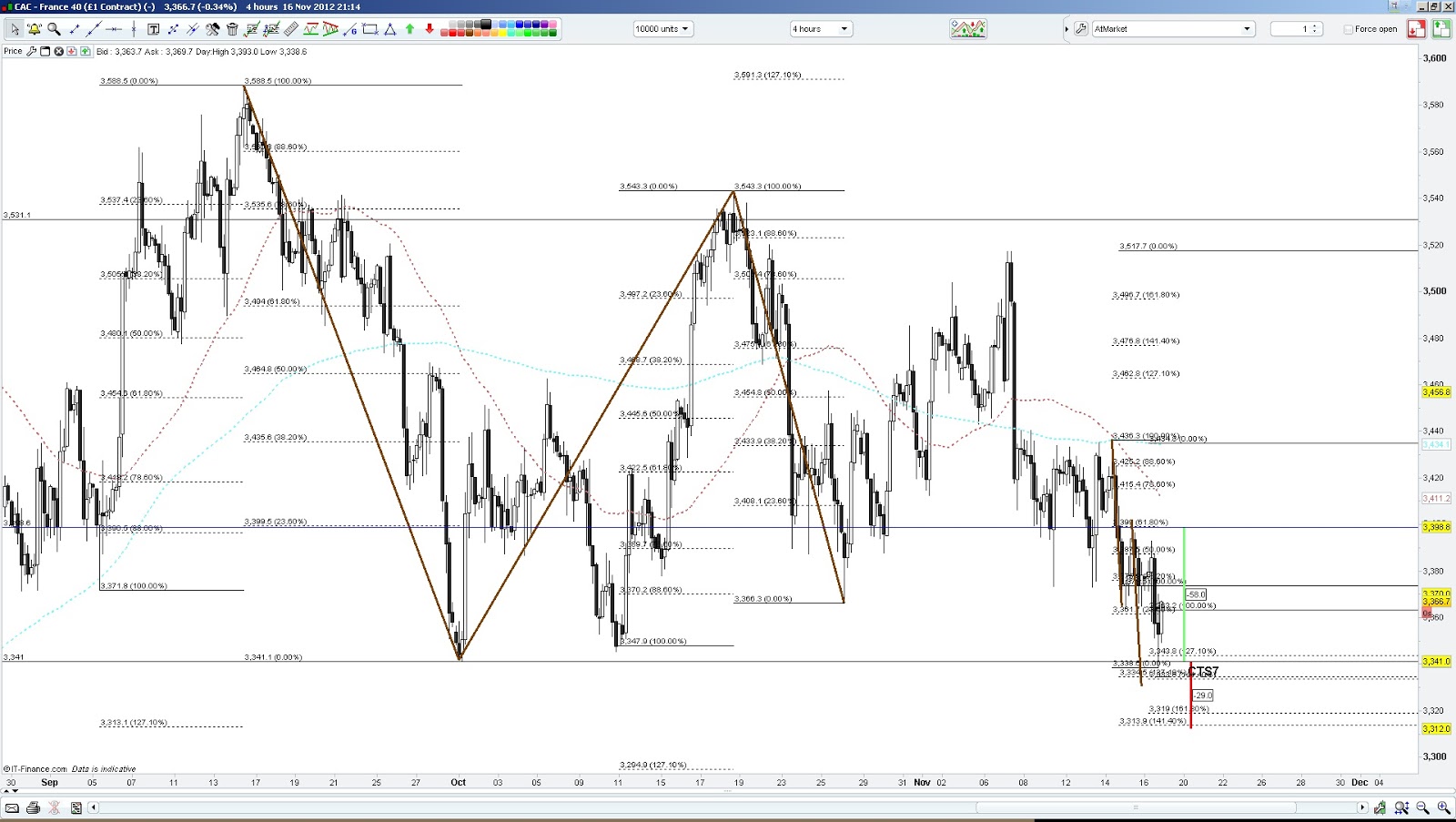The image size is (1456, 822).
Task: Click the 3,347.9 (100.00%) Fibonacci label
Action: 653,642
